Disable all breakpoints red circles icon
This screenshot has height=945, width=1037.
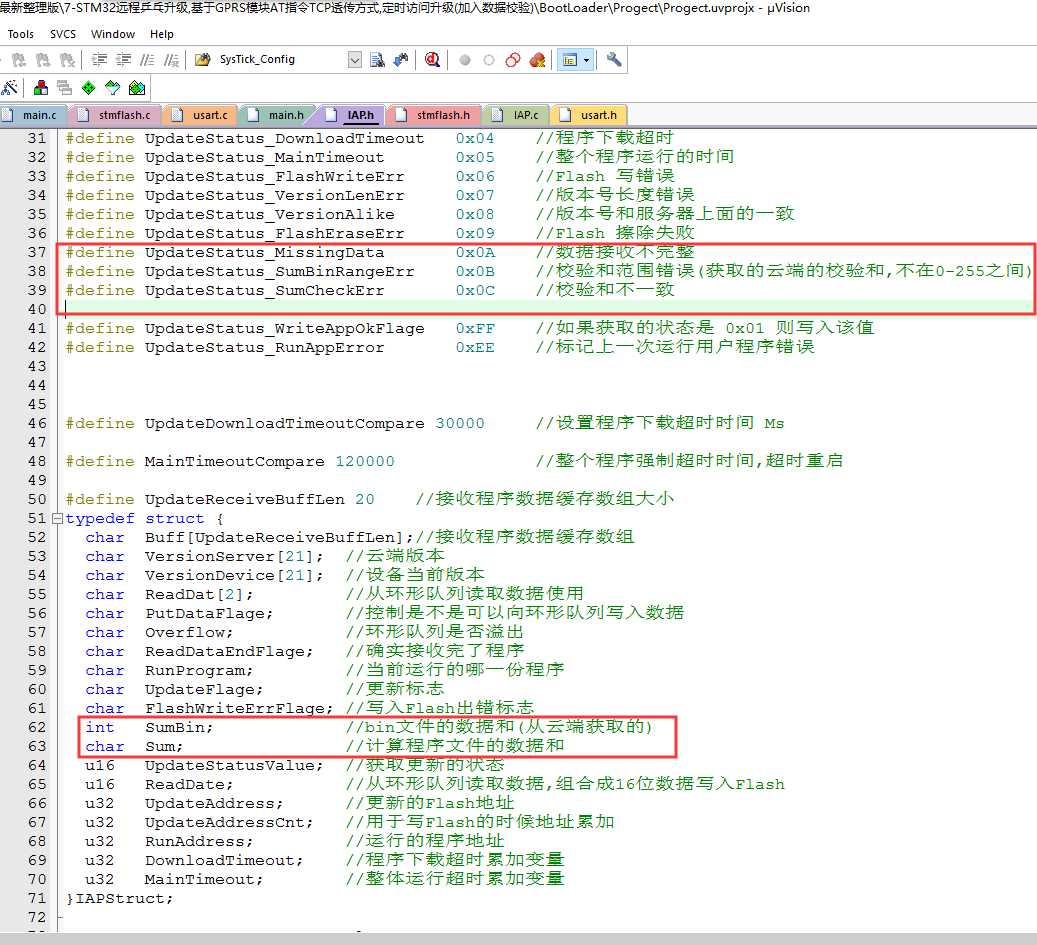pos(513,60)
